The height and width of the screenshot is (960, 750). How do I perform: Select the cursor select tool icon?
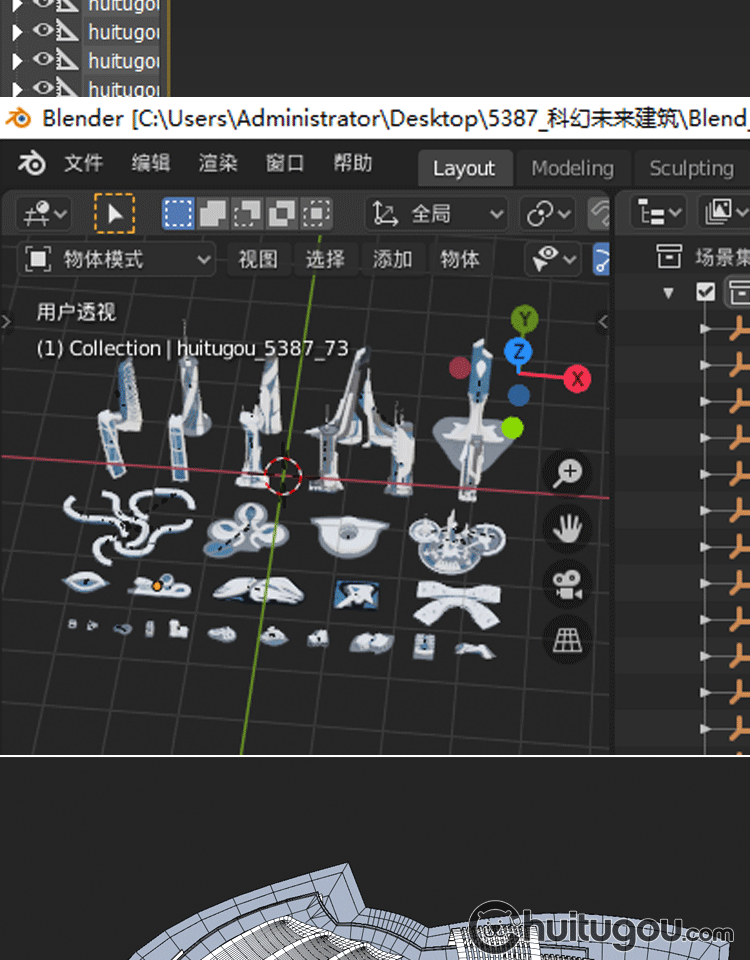[114, 213]
